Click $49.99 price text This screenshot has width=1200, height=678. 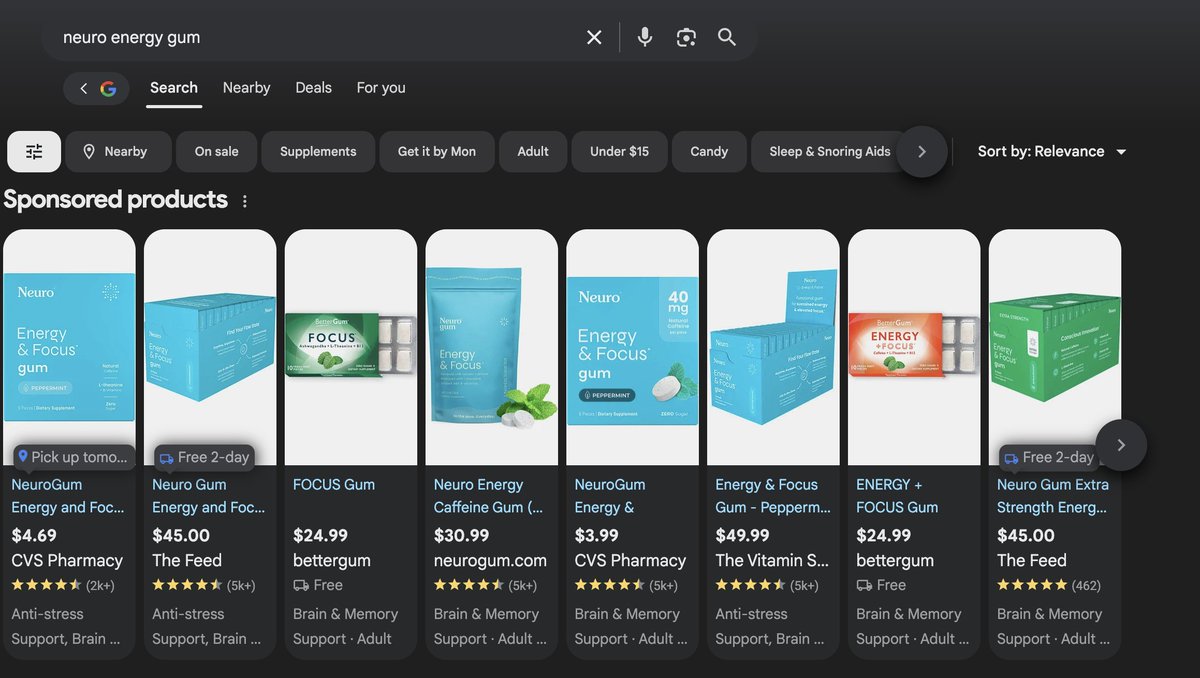743,535
